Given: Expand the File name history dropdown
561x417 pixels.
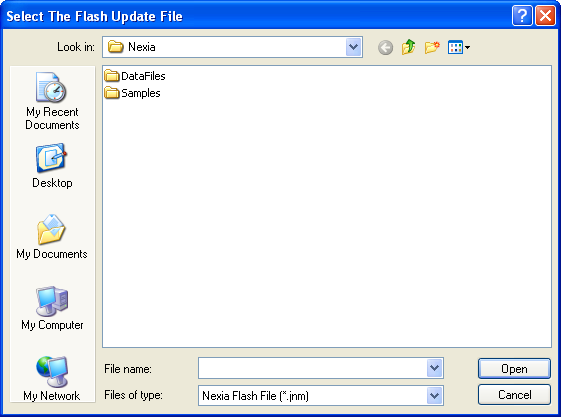Looking at the screenshot, I should point(435,368).
